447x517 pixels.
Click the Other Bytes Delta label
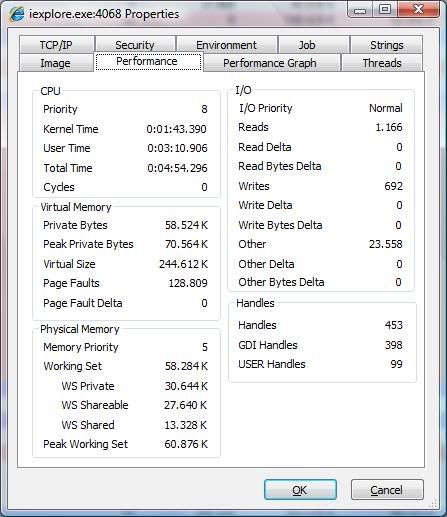(281, 282)
